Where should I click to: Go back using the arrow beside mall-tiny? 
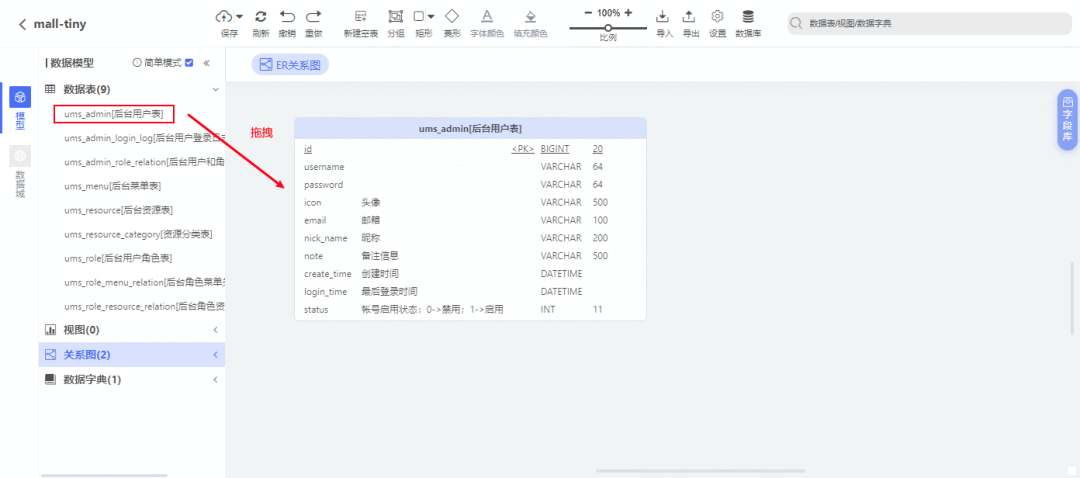click(23, 24)
